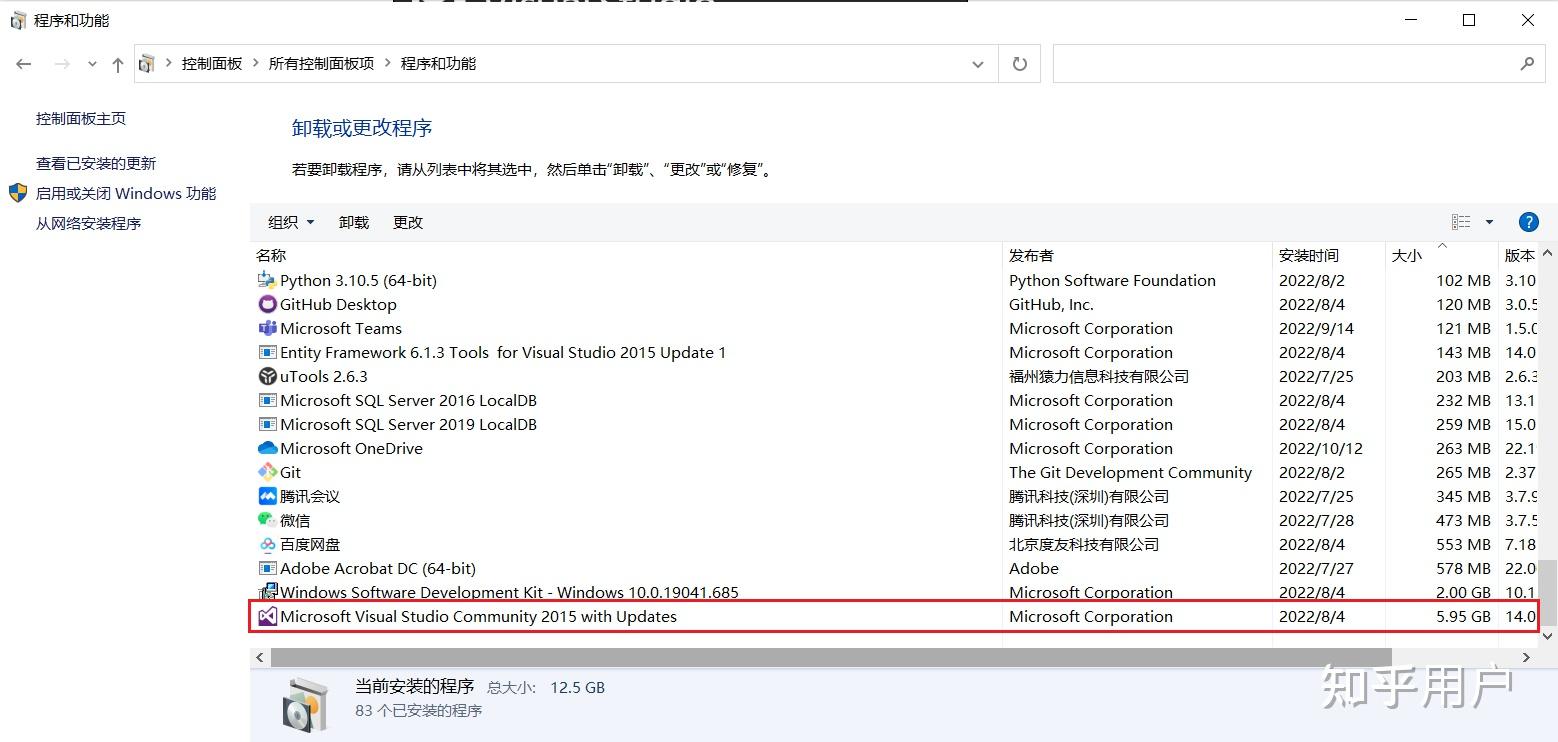Go back with the left arrow
The height and width of the screenshot is (742, 1558).
[x=24, y=64]
